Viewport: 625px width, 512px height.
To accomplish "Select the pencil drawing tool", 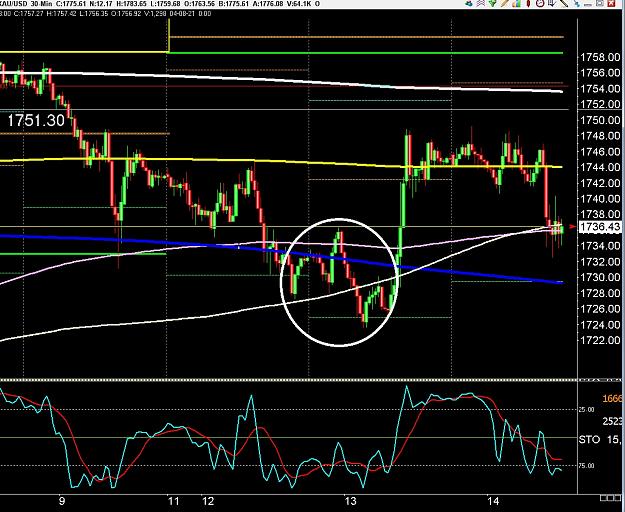I will [505, 3].
